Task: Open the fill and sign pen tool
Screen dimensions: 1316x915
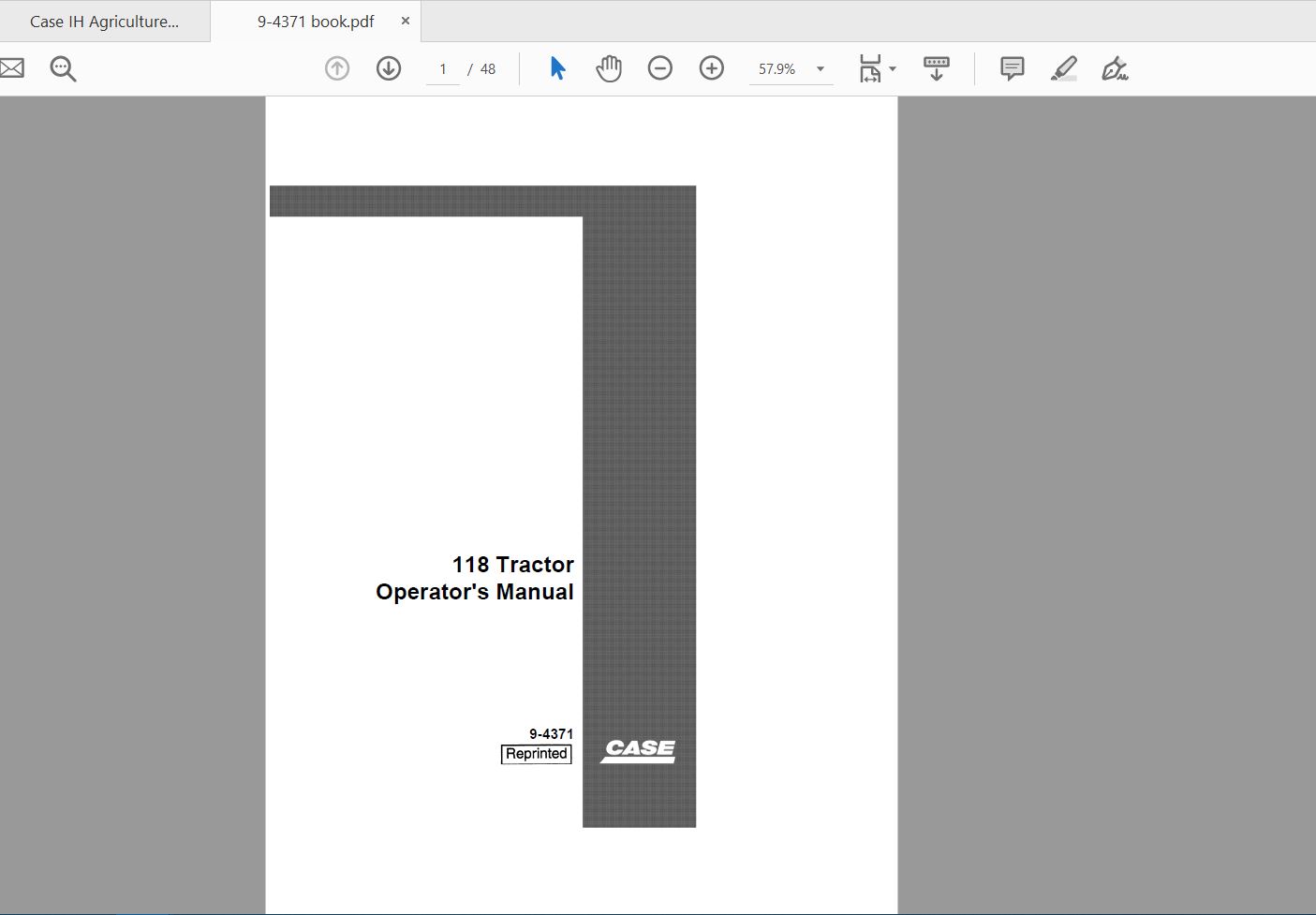Action: click(x=1115, y=68)
